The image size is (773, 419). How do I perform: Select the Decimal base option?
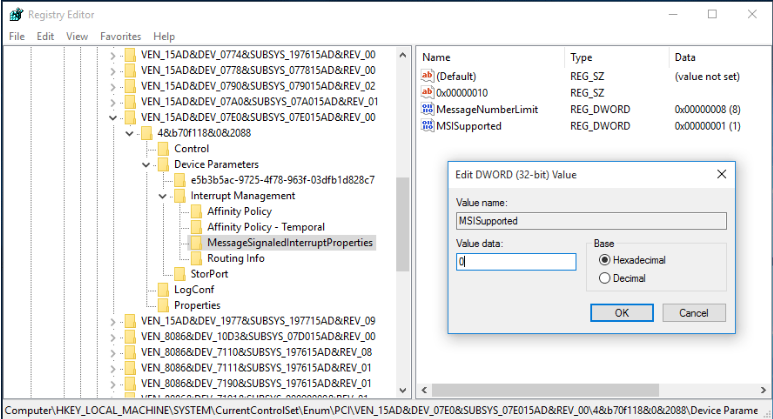click(603, 278)
